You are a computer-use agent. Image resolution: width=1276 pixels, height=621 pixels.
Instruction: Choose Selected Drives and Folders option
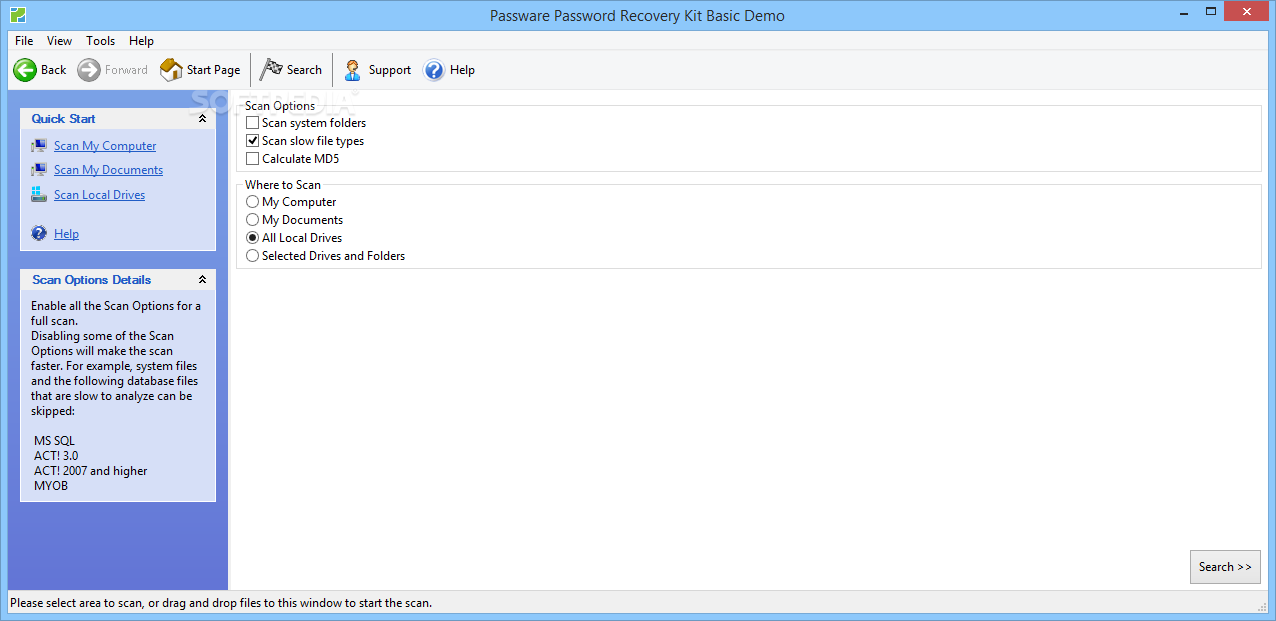point(253,256)
